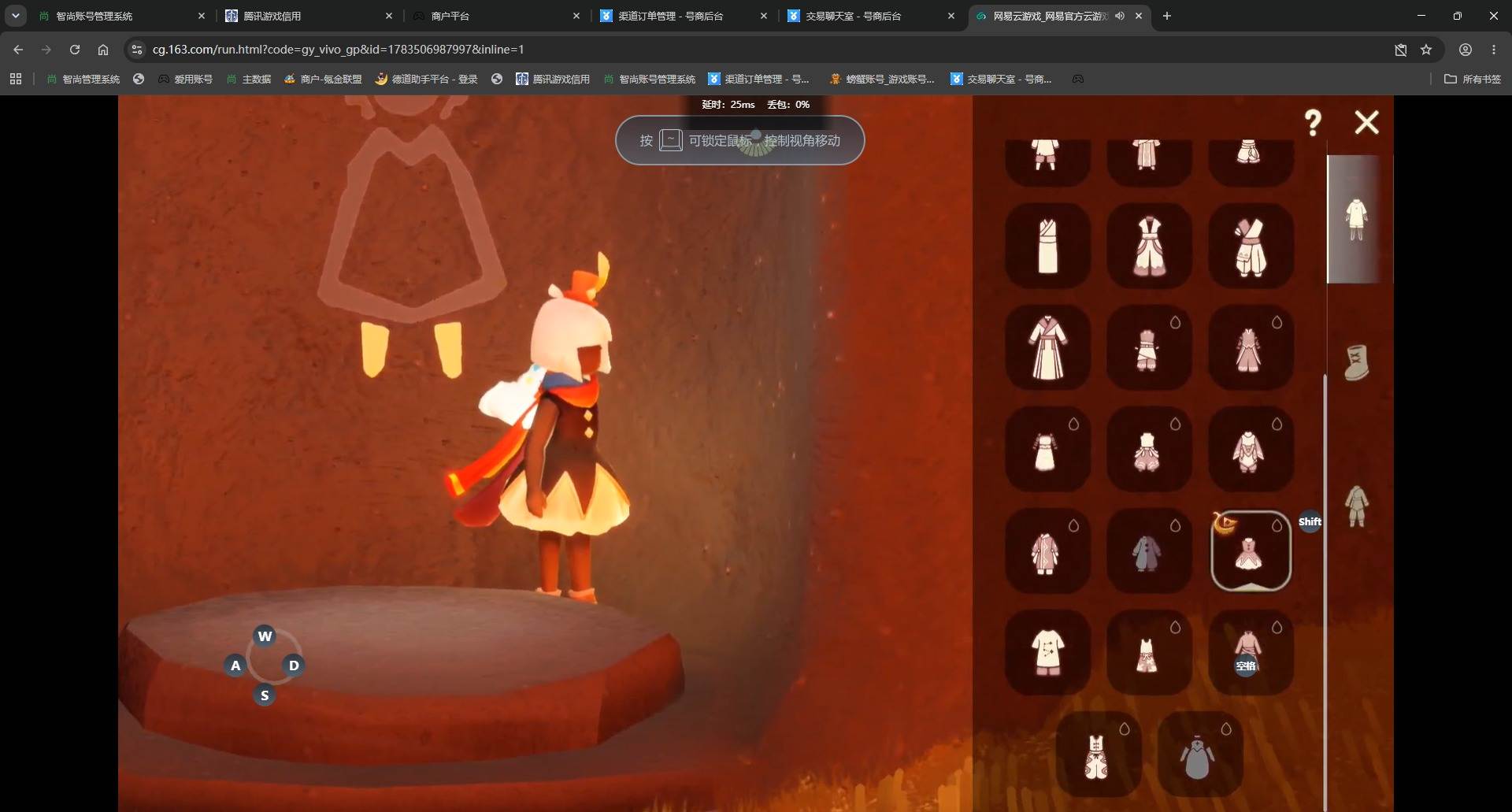This screenshot has height=812, width=1512.
Task: Tap the S movement key button
Action: pos(265,695)
